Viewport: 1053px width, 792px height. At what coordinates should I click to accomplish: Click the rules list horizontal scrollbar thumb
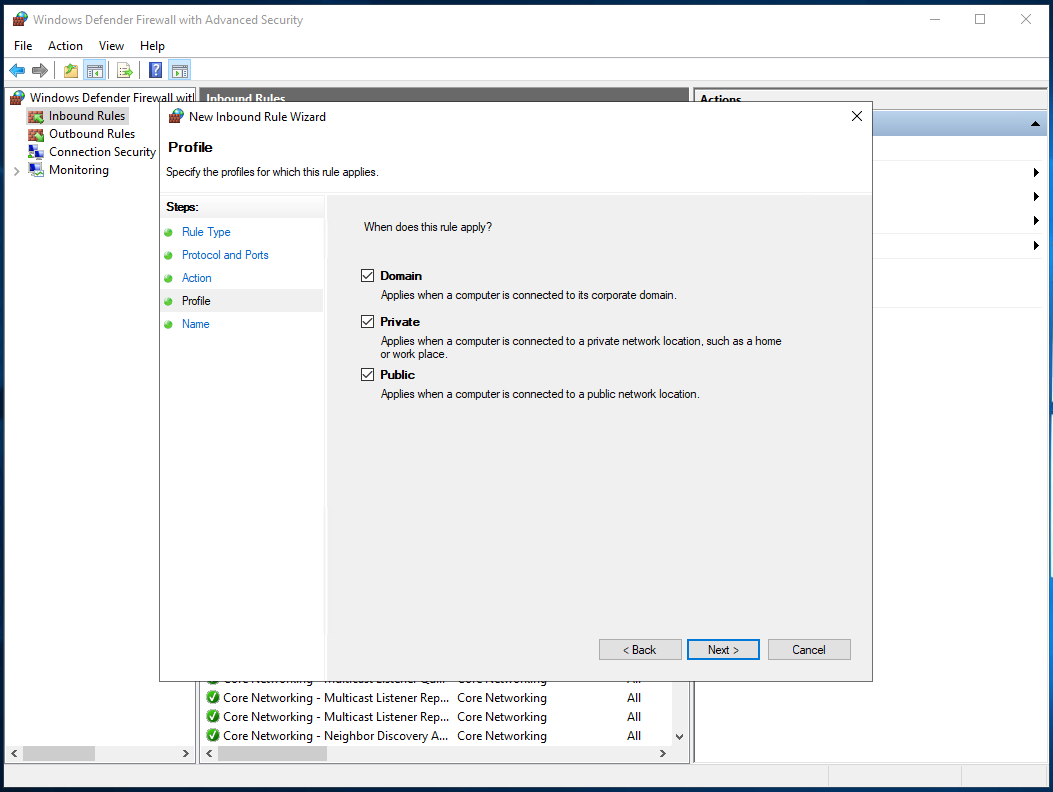pos(273,754)
